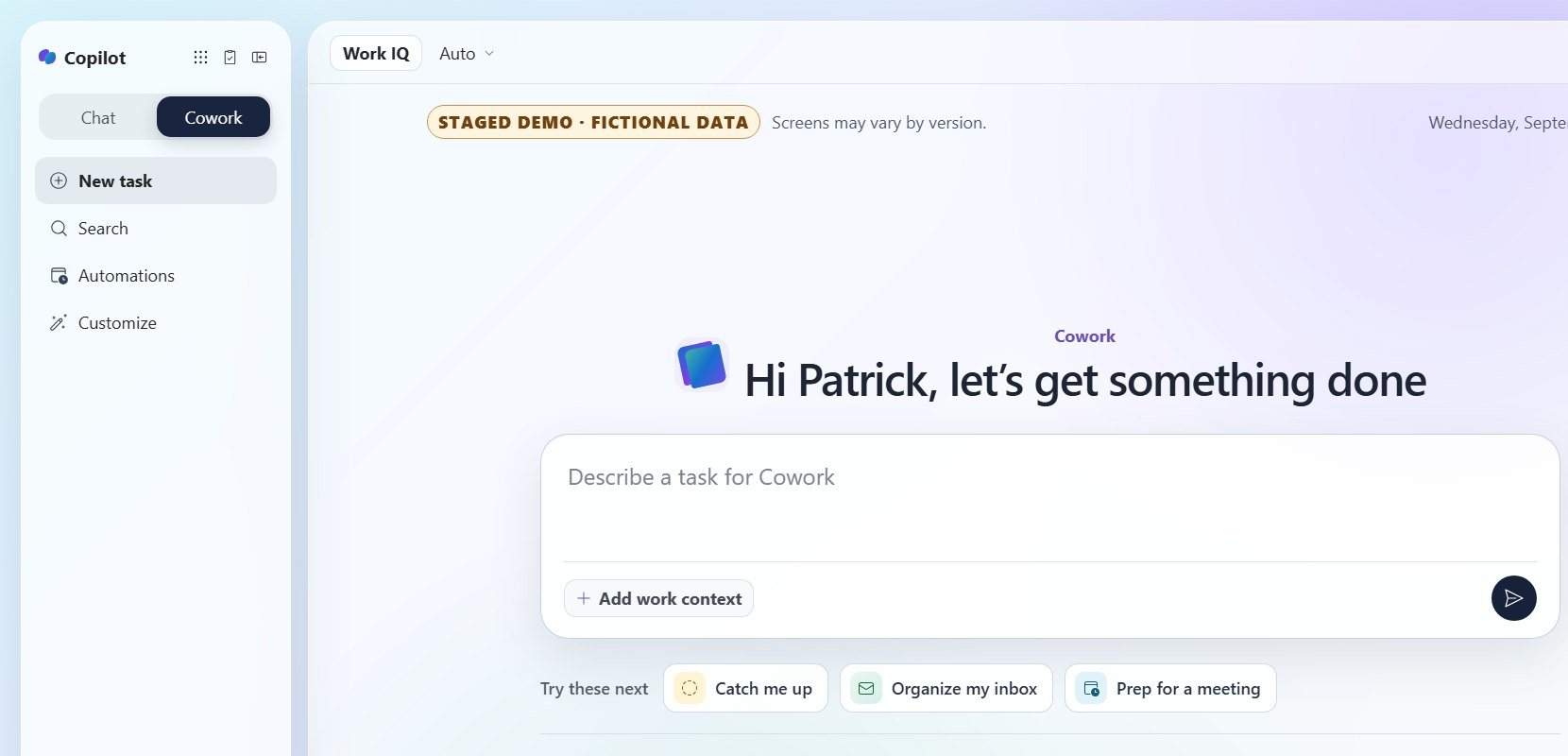Open the Automations page

pyautogui.click(x=156, y=275)
